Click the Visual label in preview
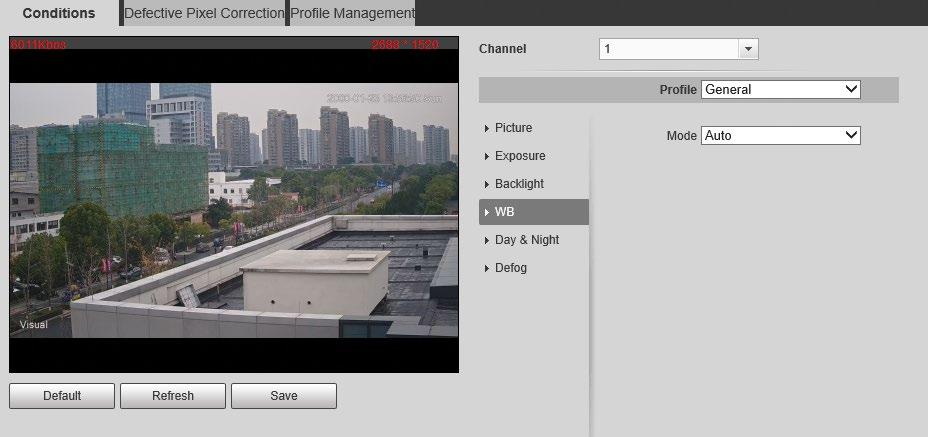 click(x=34, y=324)
